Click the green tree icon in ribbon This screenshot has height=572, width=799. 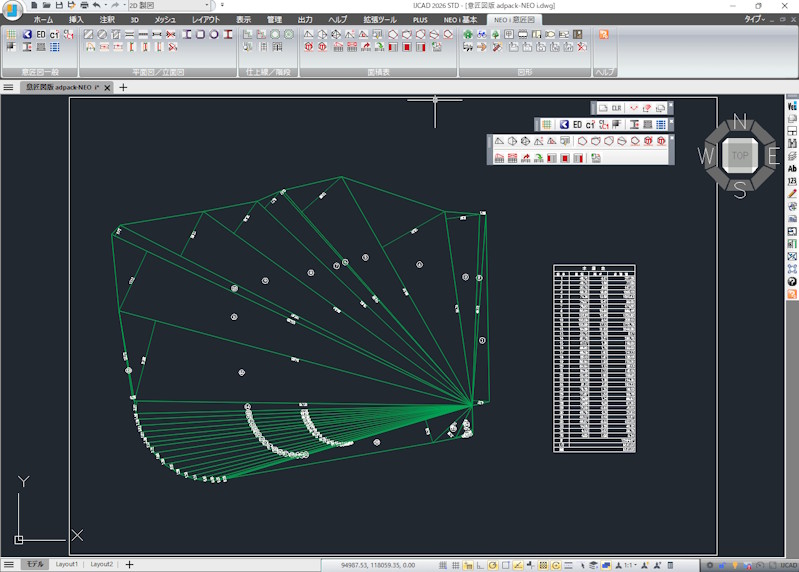pos(495,34)
